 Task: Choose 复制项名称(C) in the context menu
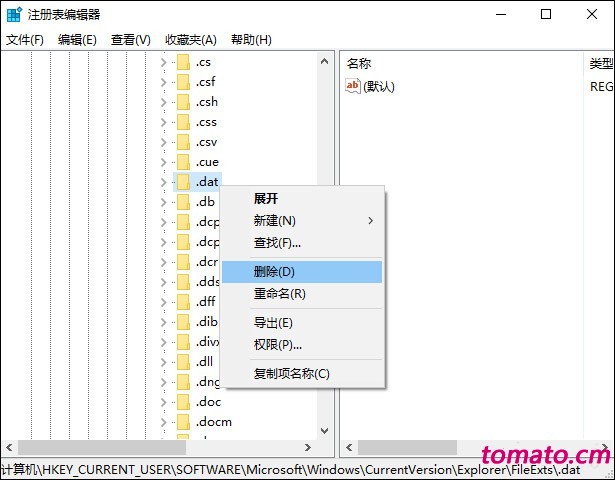coord(302,374)
